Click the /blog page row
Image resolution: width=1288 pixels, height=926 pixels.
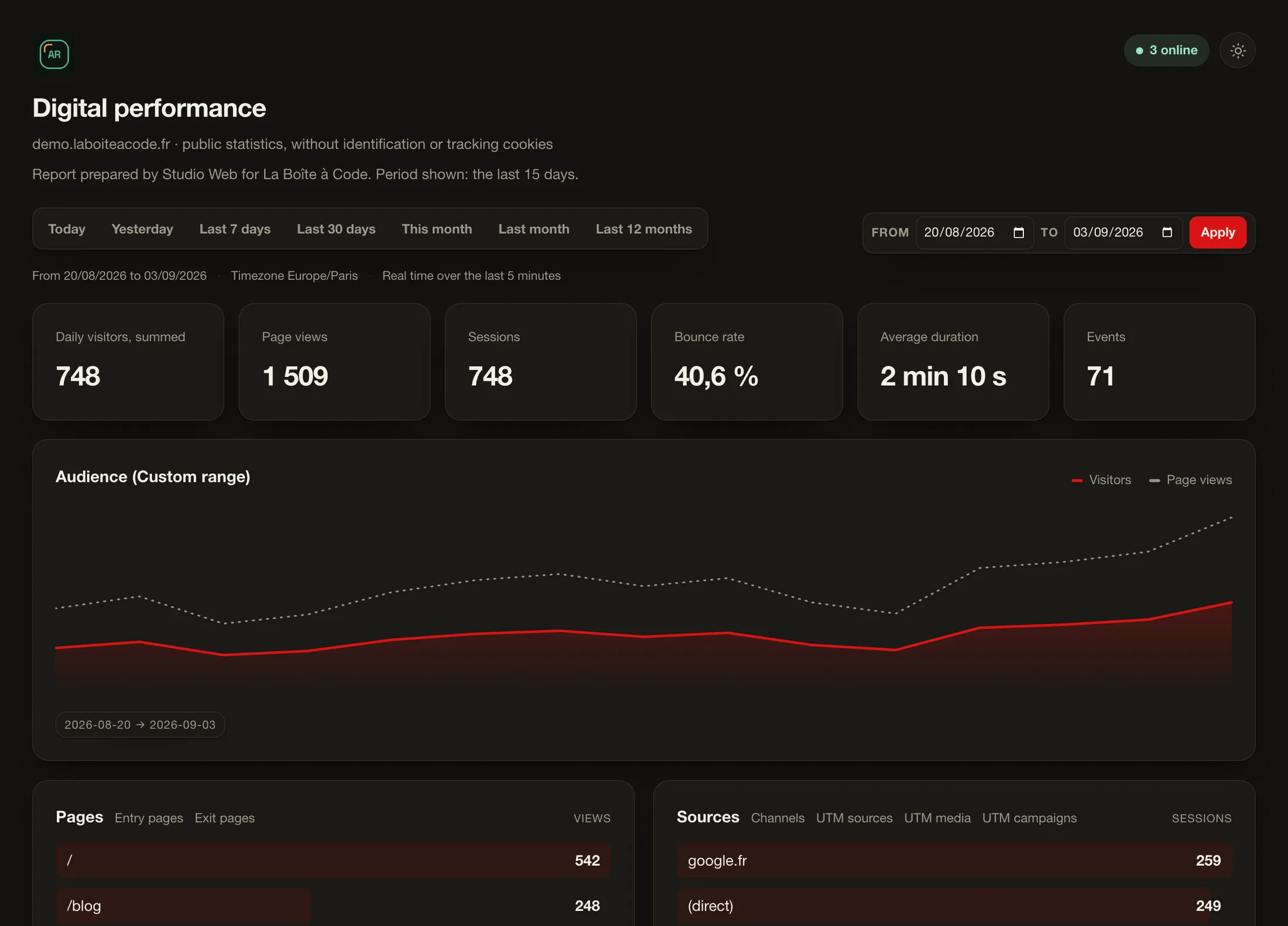(x=333, y=906)
